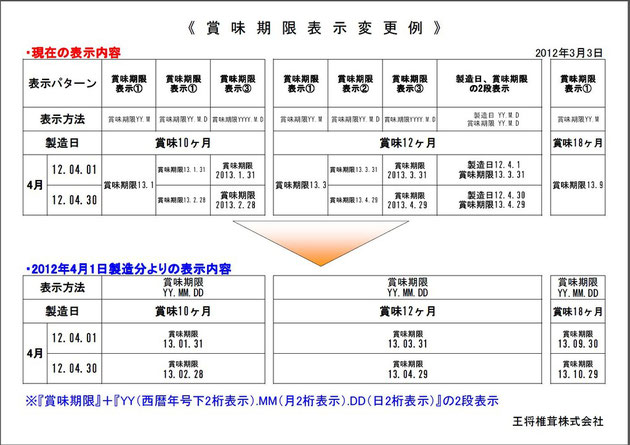Select the 賞味期限 13.03.31 cell
Screen dimensions: 630x445
407,339
